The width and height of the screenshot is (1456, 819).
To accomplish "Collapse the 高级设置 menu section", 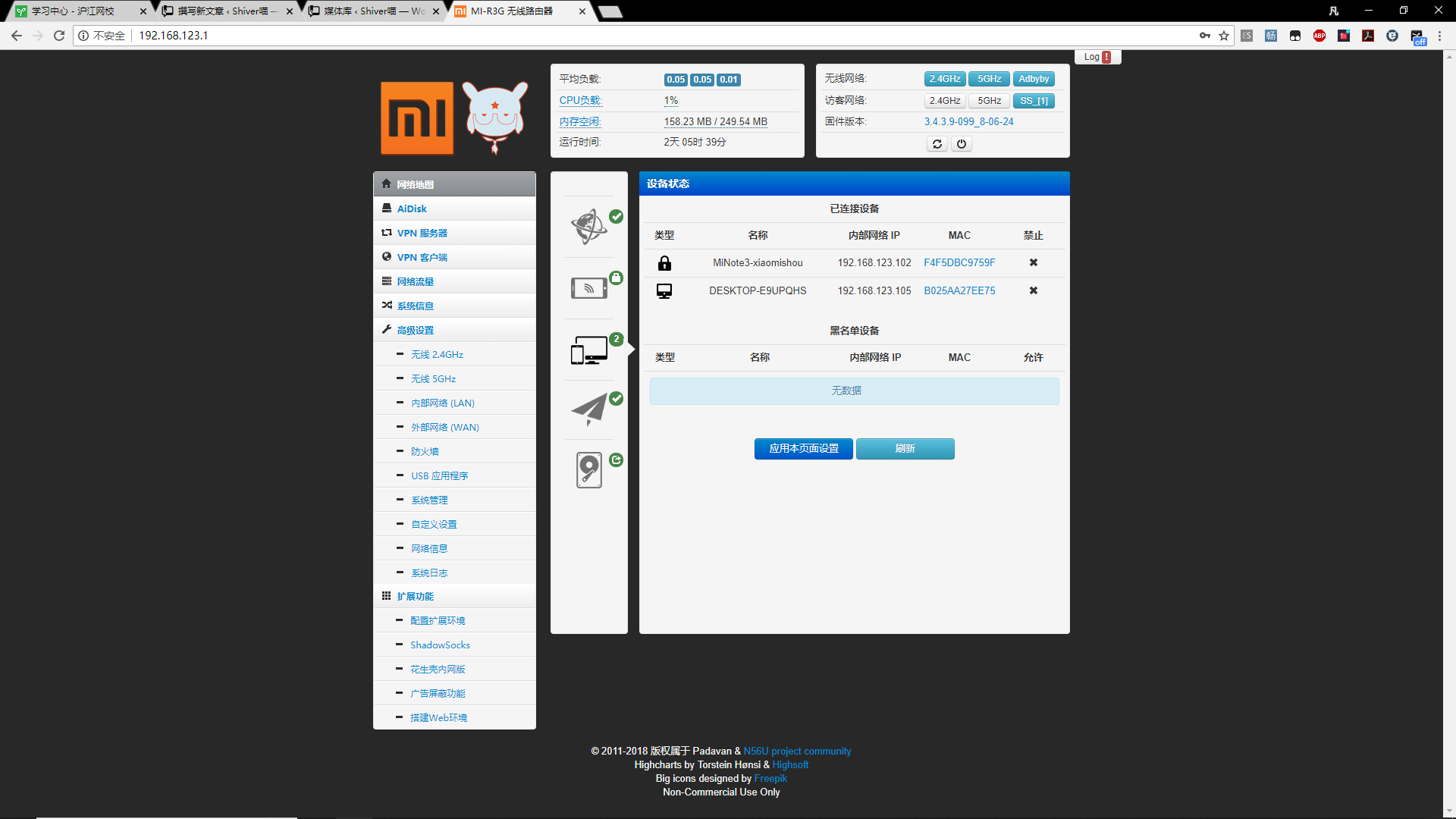I will coord(416,330).
